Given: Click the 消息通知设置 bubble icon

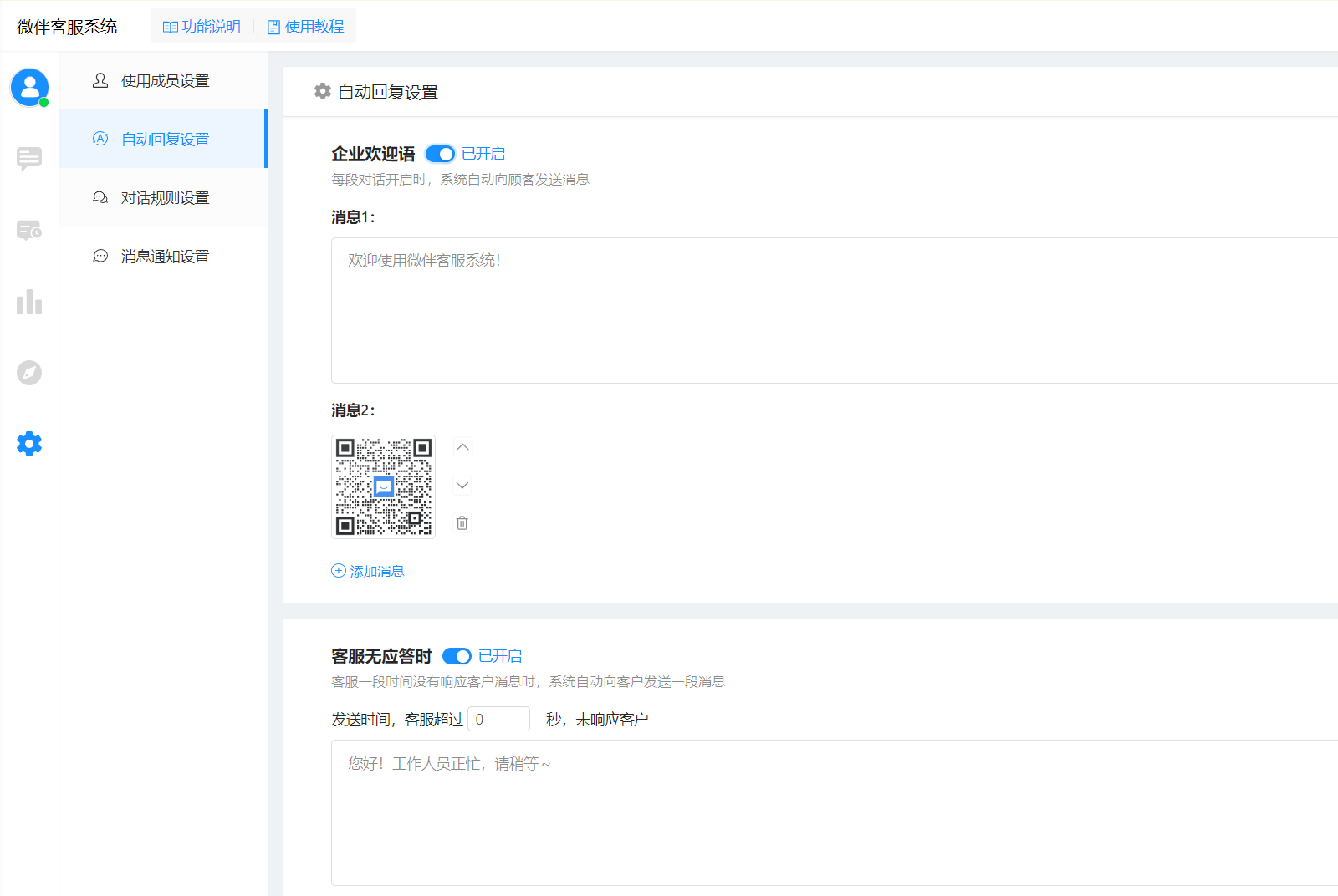Looking at the screenshot, I should click(x=100, y=256).
